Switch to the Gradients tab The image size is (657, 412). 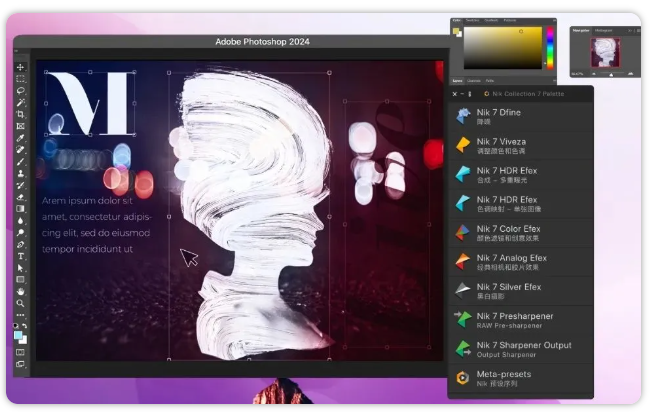coord(491,20)
